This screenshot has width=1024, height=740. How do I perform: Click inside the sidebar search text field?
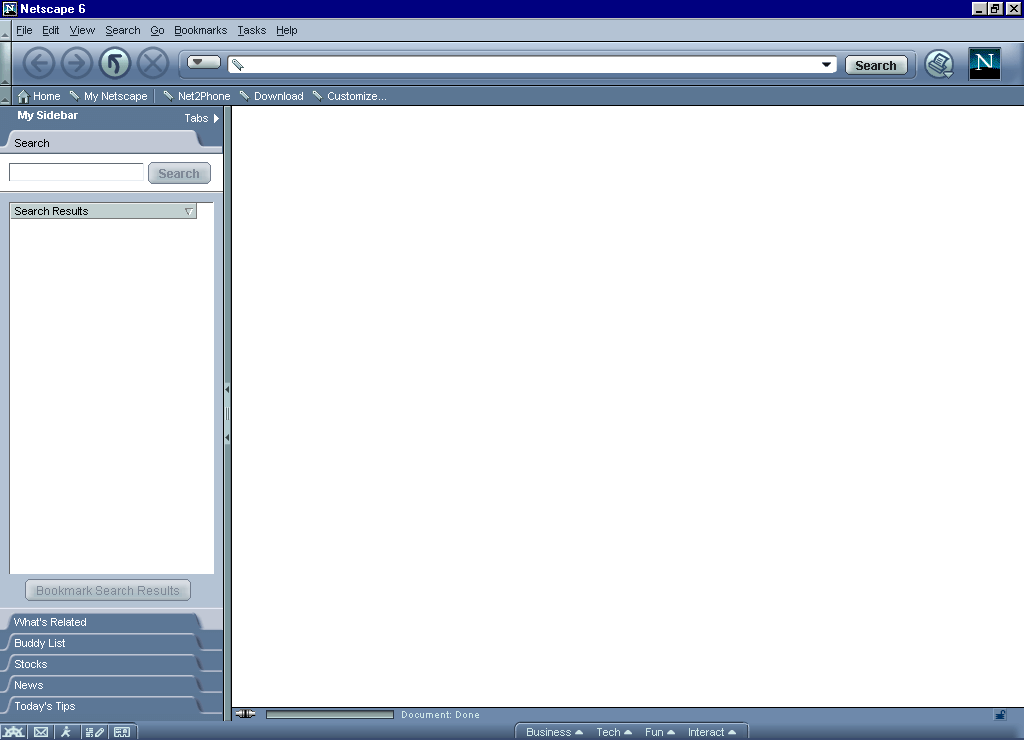click(76, 173)
